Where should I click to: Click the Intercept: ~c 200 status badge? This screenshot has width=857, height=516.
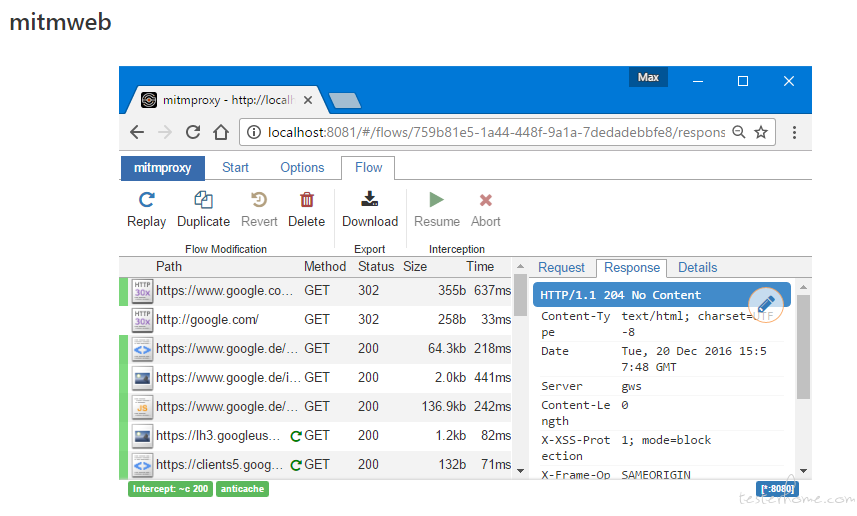point(171,489)
